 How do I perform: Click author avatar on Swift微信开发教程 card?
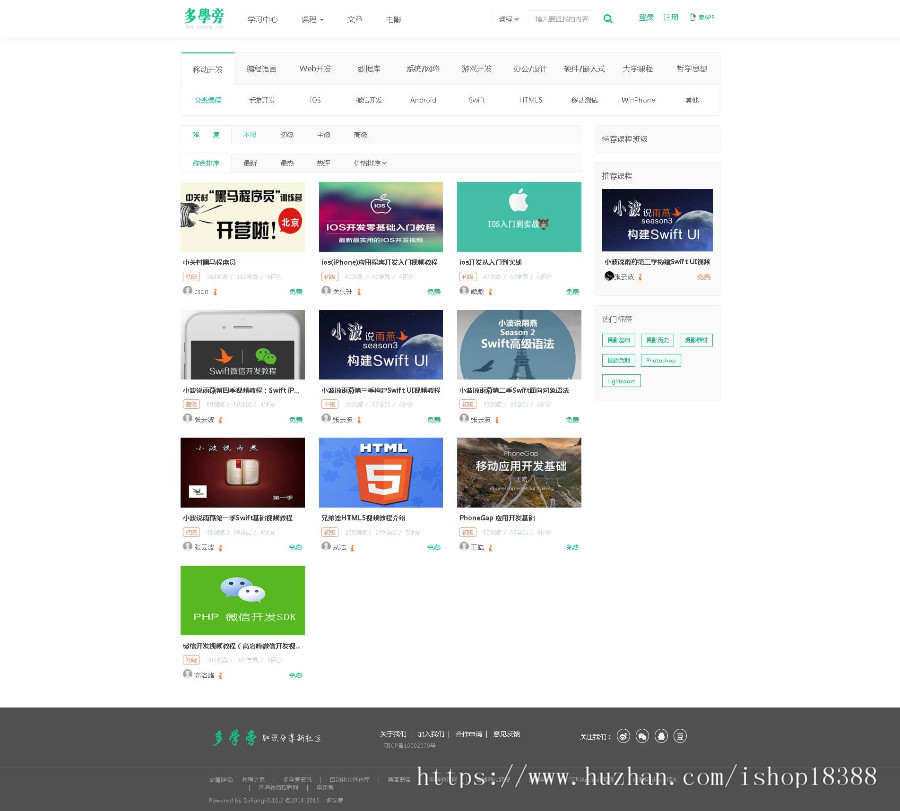[x=188, y=418]
